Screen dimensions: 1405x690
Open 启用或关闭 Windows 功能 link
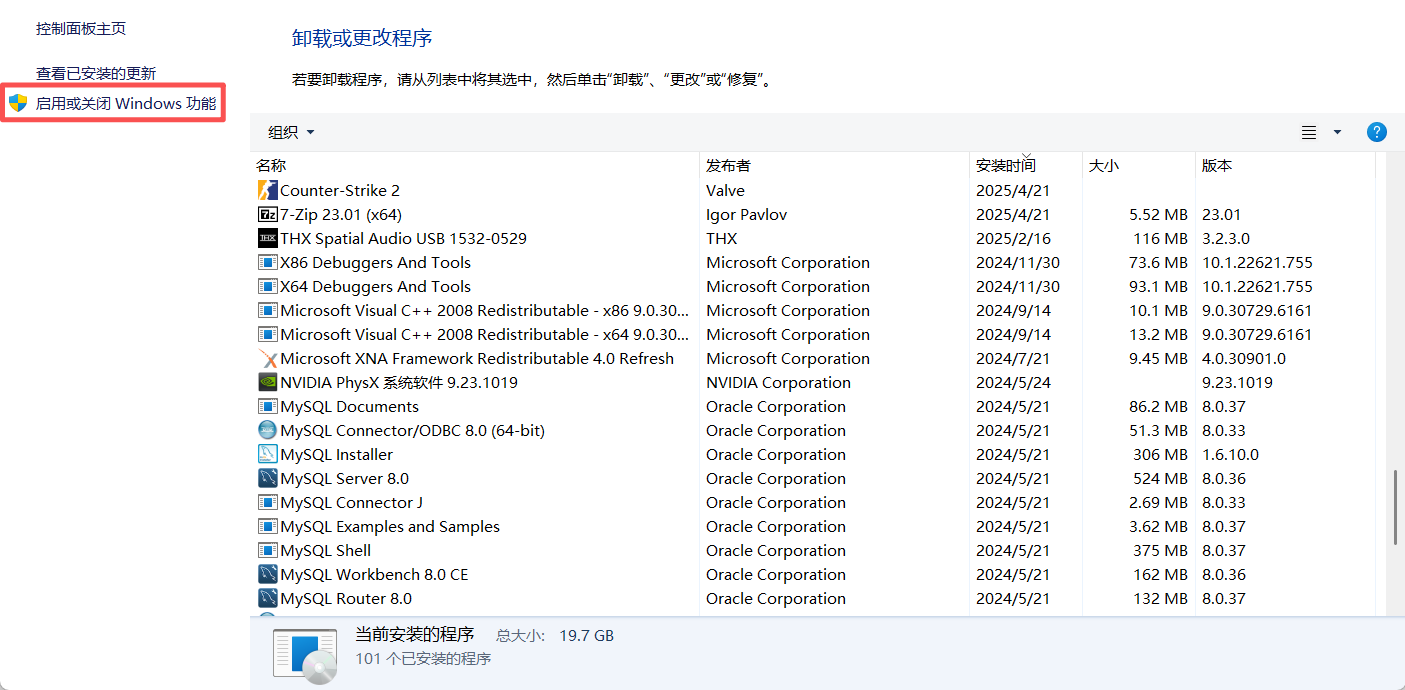pos(126,103)
